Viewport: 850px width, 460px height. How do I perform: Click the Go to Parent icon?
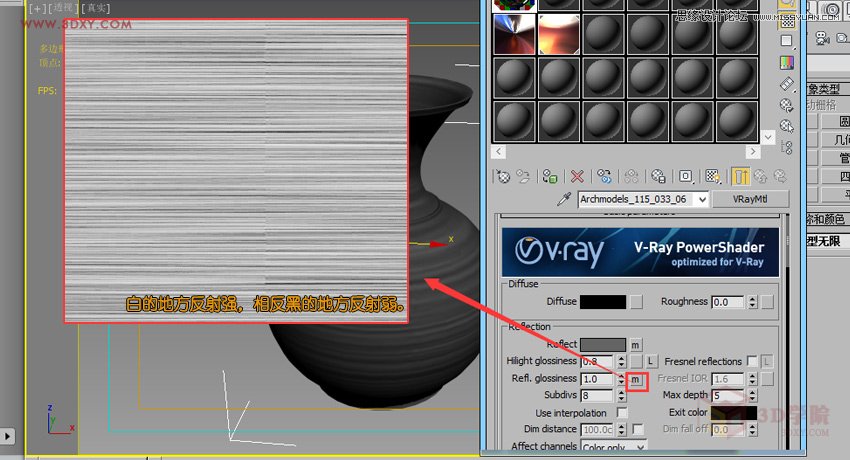(x=761, y=177)
